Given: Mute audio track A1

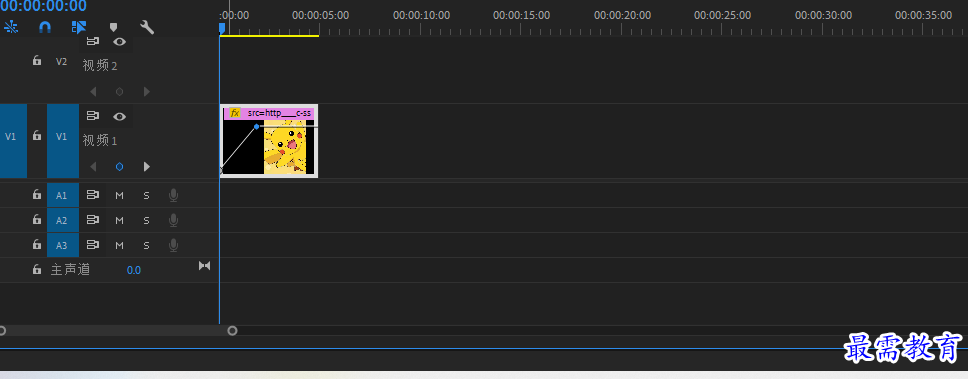Looking at the screenshot, I should (x=120, y=195).
